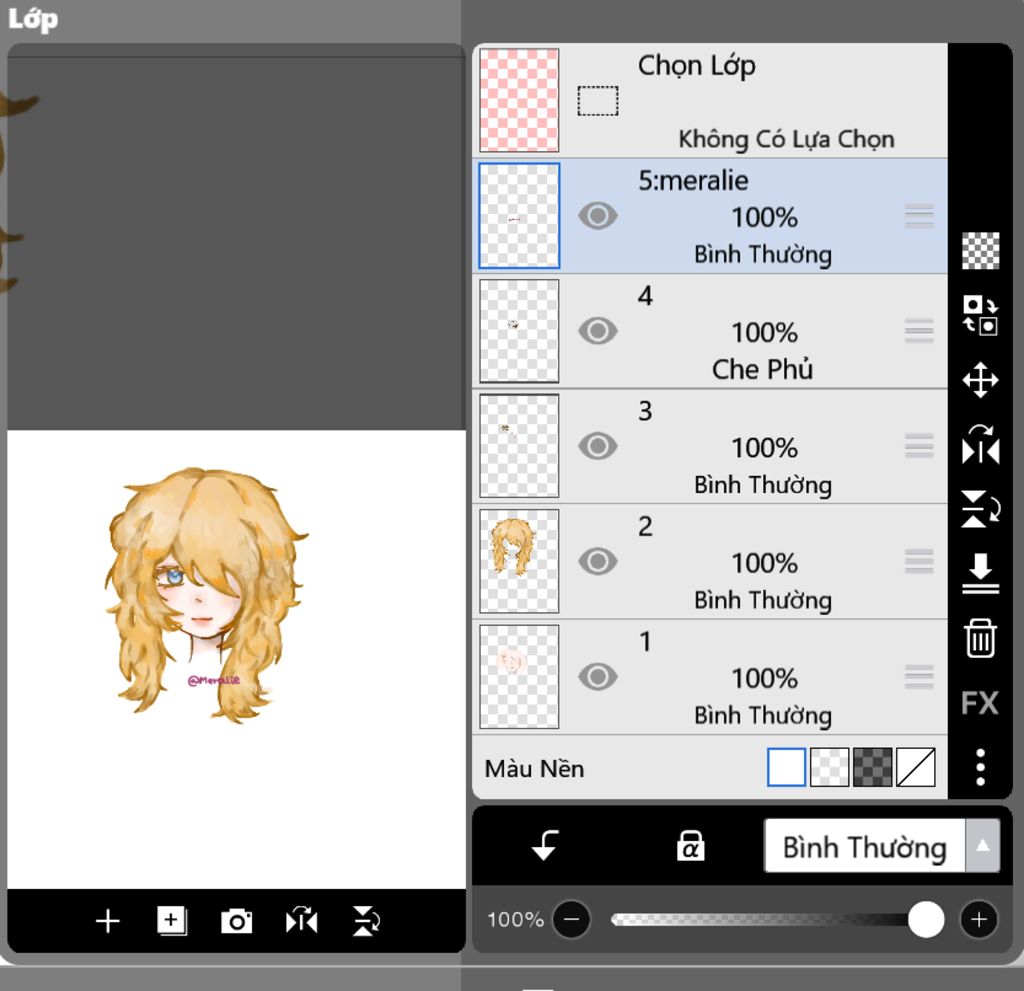Flip layer horizontally in right sidebar

(x=980, y=445)
